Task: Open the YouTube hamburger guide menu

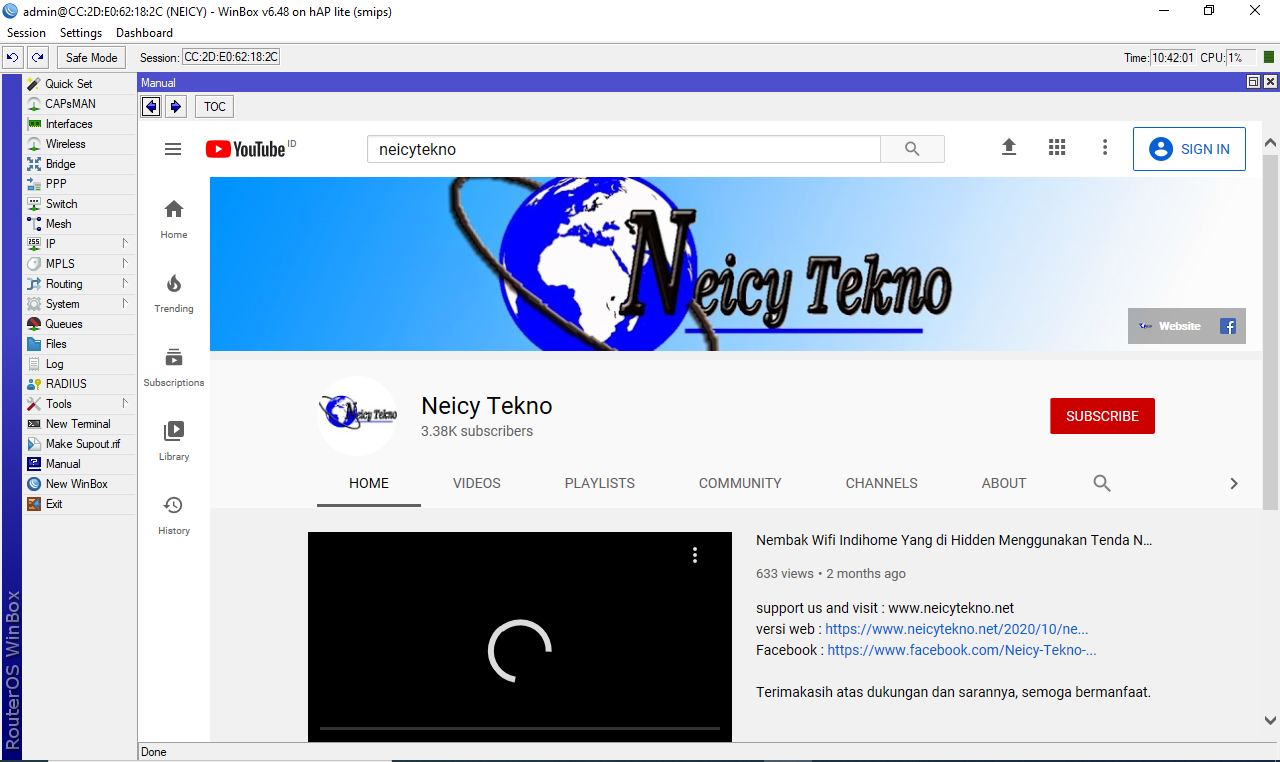Action: (173, 149)
